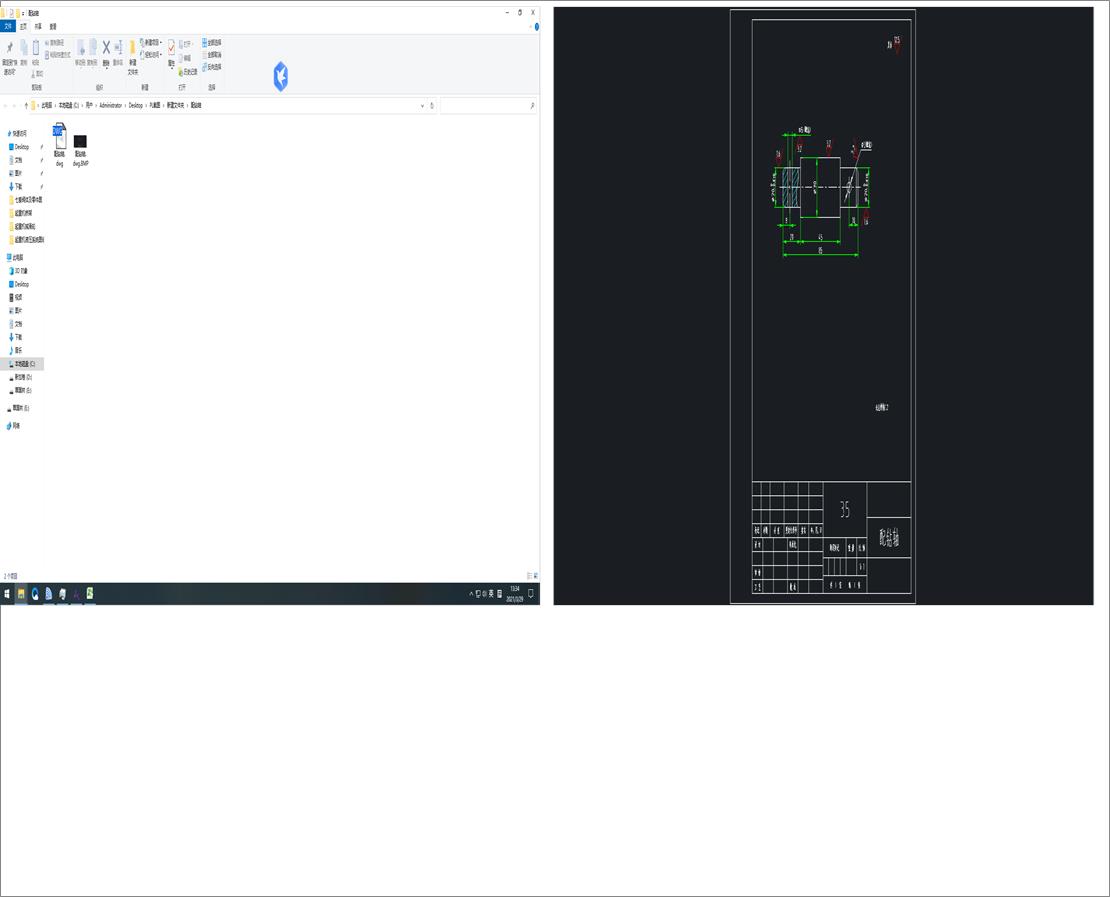The width and height of the screenshot is (1110, 897).
Task: Click the Copy to ribbon icon
Action: point(92,48)
